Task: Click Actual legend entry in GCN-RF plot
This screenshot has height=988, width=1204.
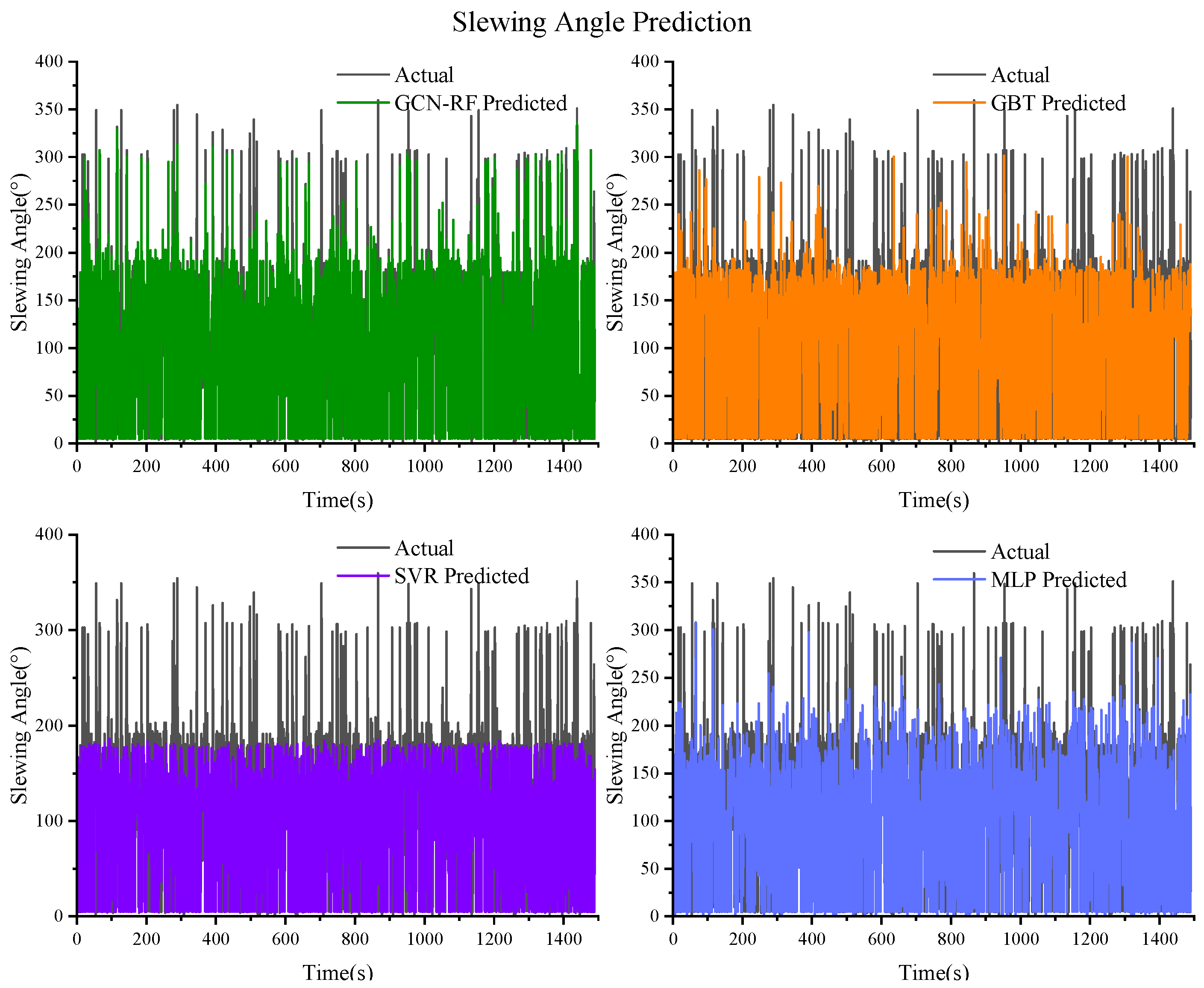Action: coord(424,75)
